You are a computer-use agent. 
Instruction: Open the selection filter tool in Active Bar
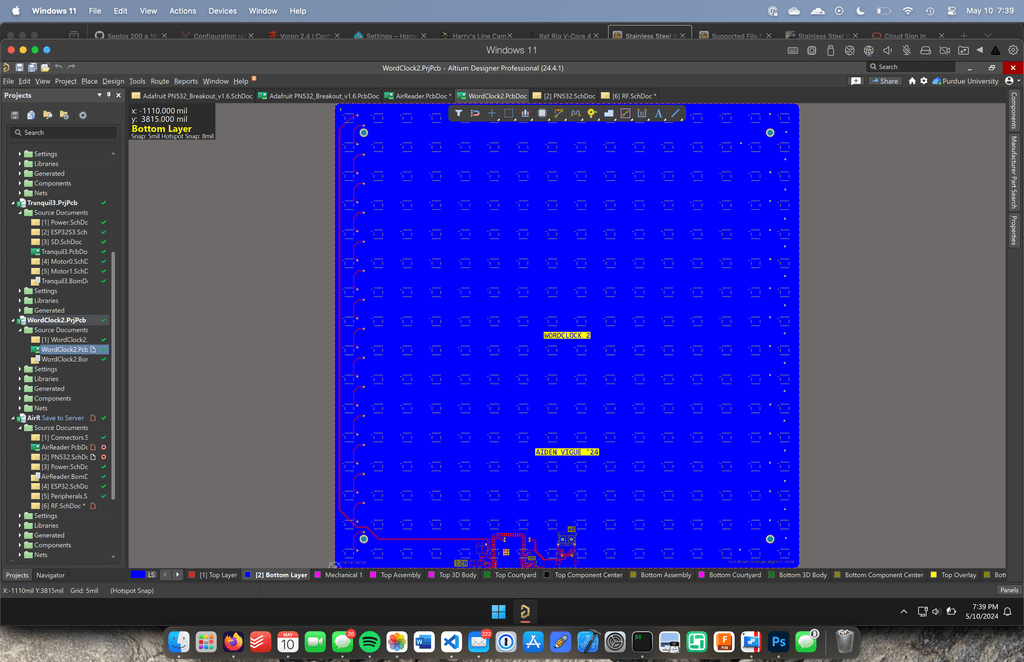click(458, 114)
